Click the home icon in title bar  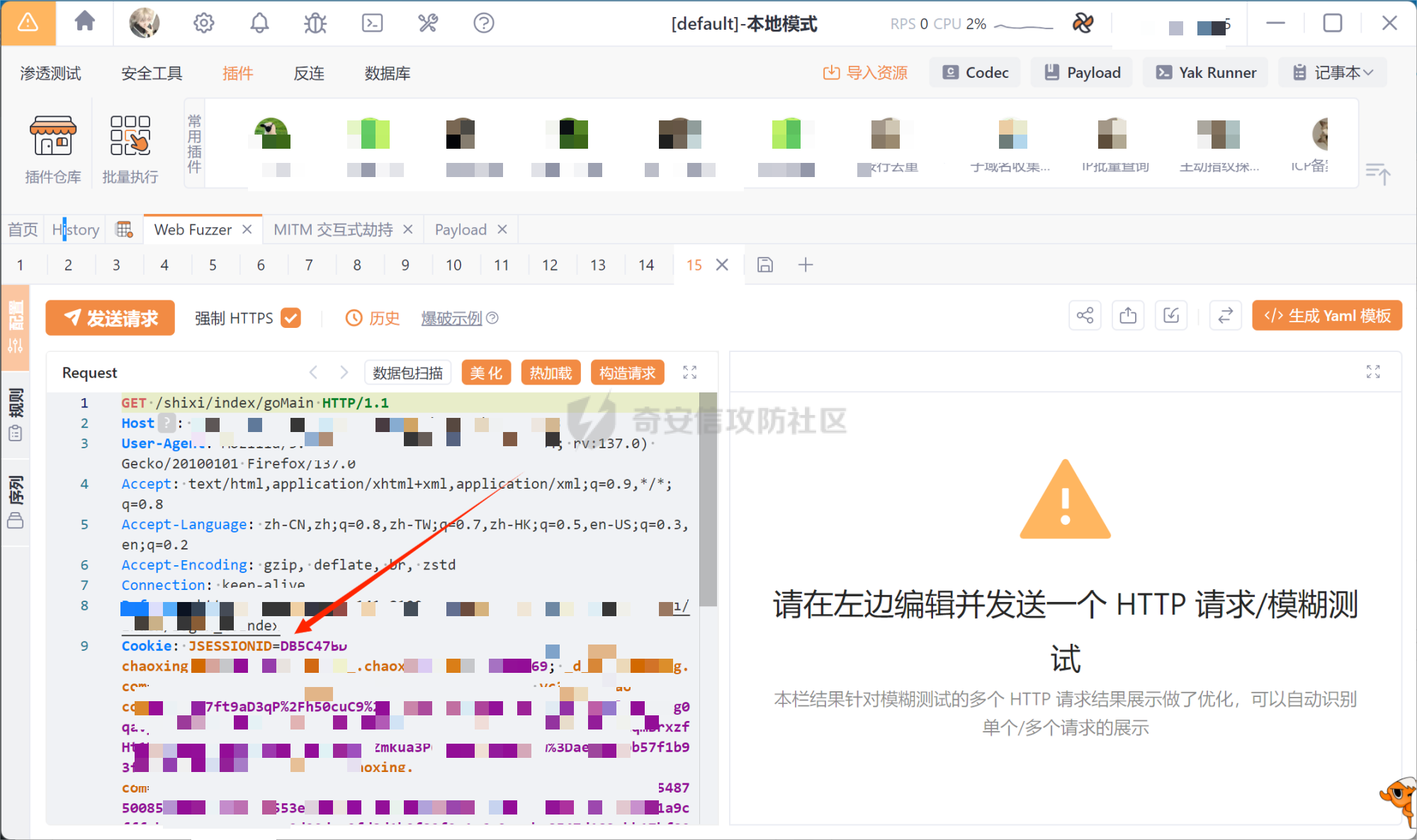85,23
